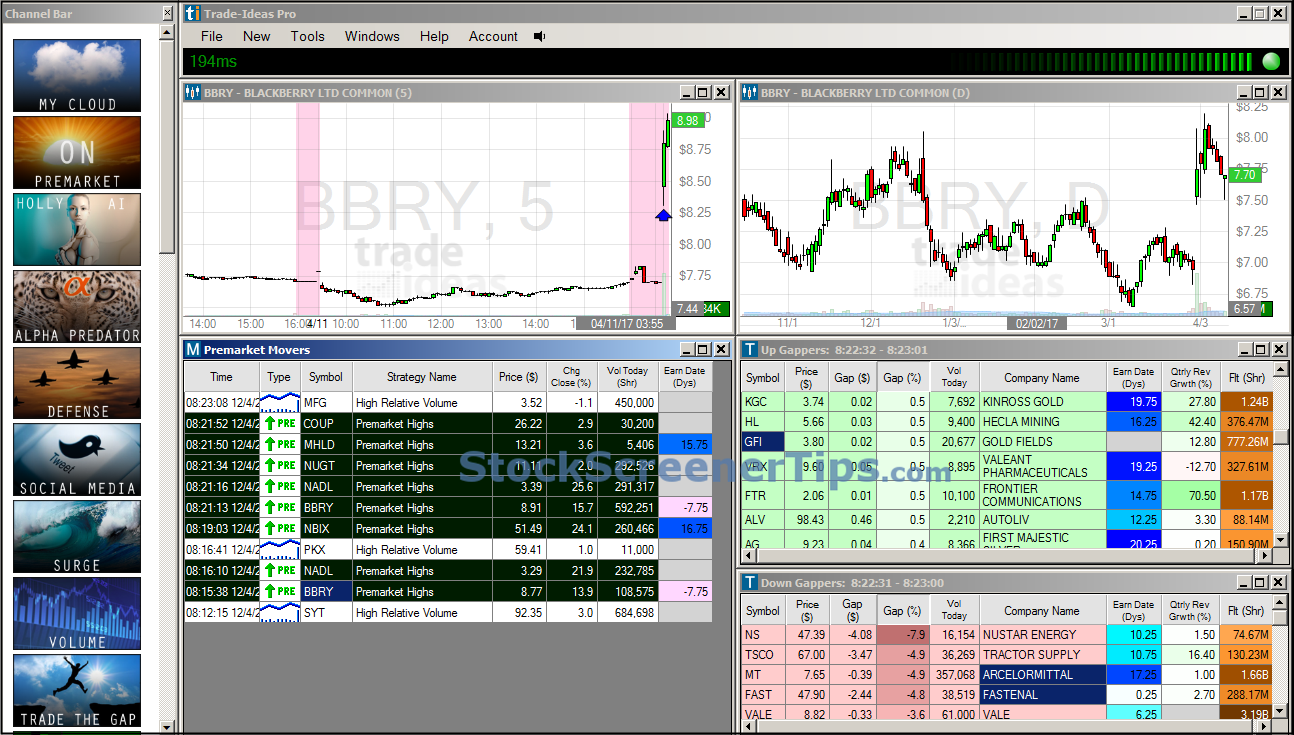Select the HL Hecla Mining row
1294x735 pixels.
1007,422
